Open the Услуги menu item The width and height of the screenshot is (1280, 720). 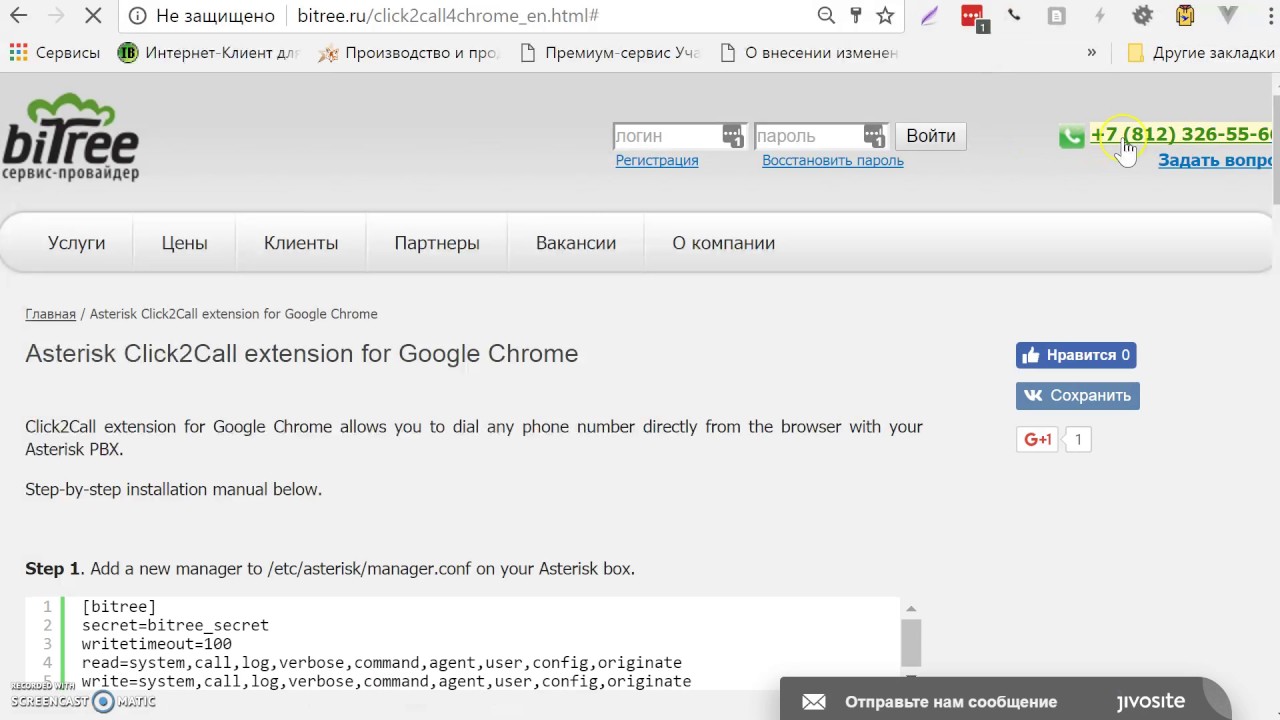coord(76,243)
